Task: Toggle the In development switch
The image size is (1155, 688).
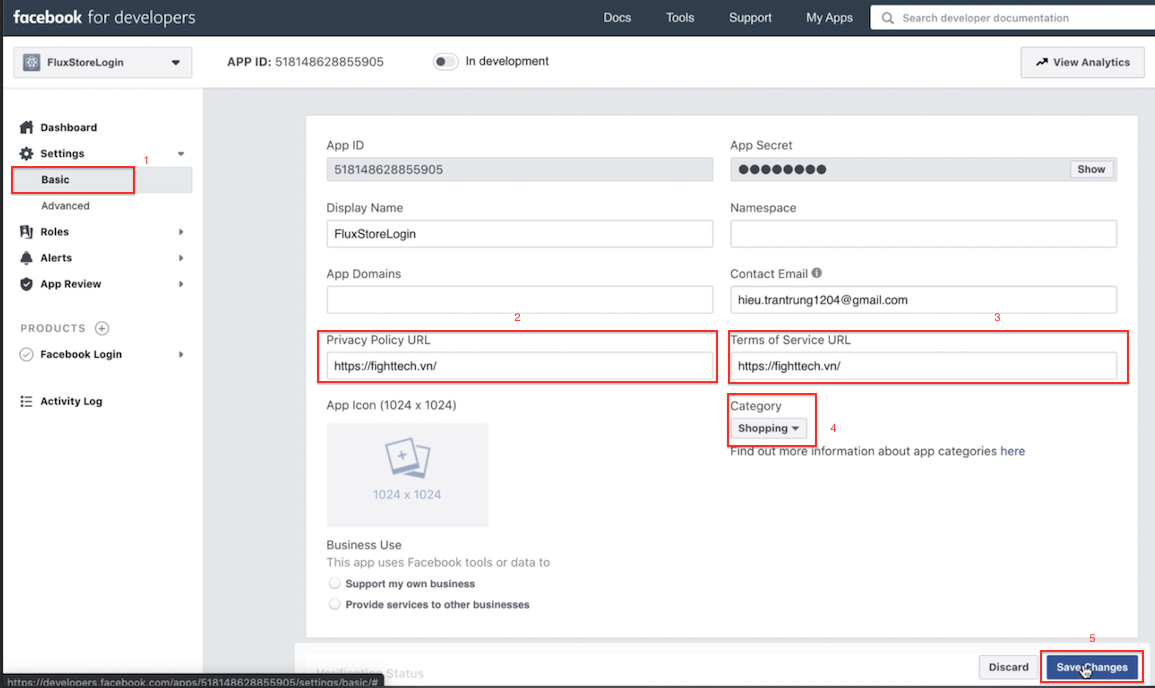Action: (x=445, y=62)
